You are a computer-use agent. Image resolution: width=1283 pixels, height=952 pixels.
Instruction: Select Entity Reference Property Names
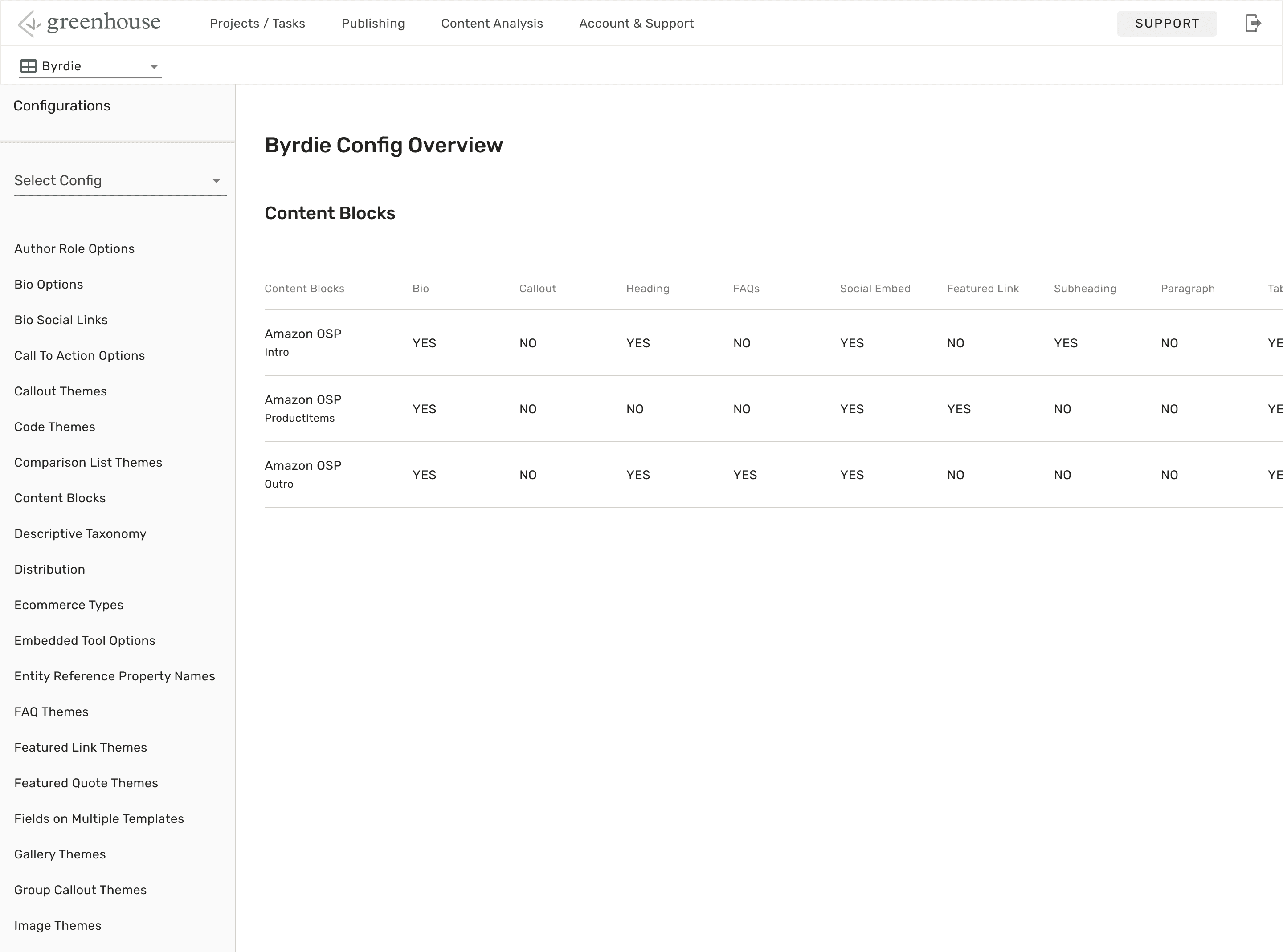coord(114,676)
